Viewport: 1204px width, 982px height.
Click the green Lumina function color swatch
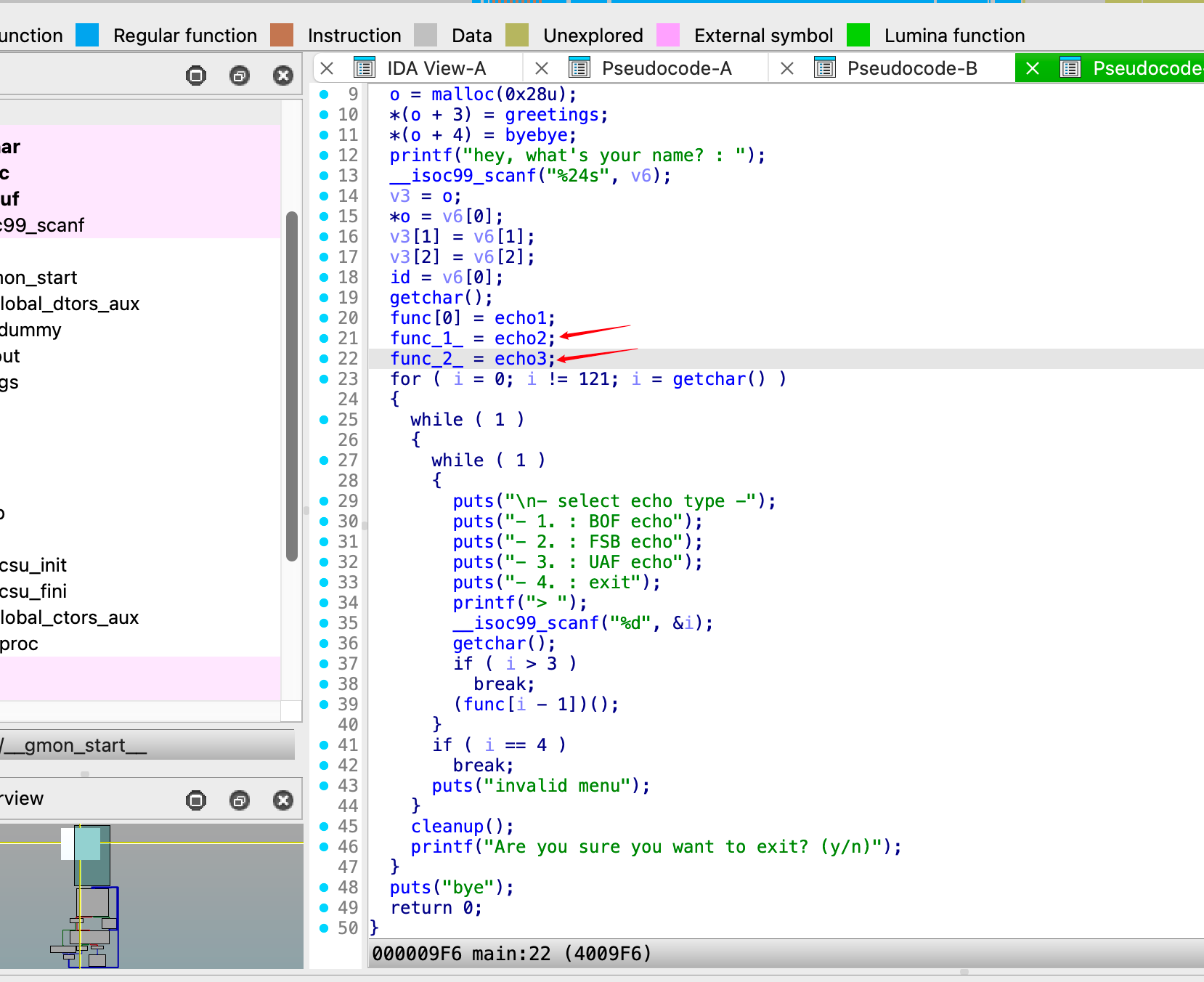click(858, 35)
